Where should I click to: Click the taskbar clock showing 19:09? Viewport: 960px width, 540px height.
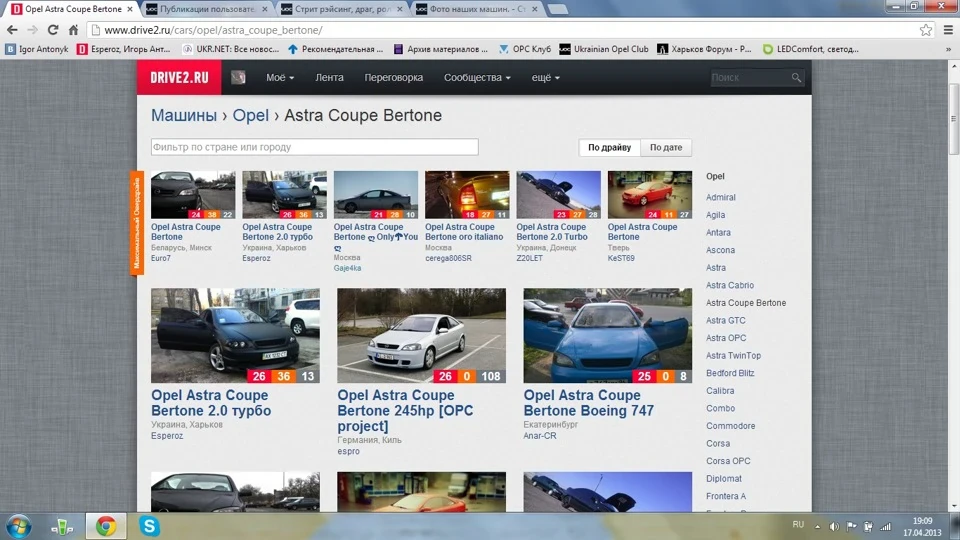coord(922,521)
